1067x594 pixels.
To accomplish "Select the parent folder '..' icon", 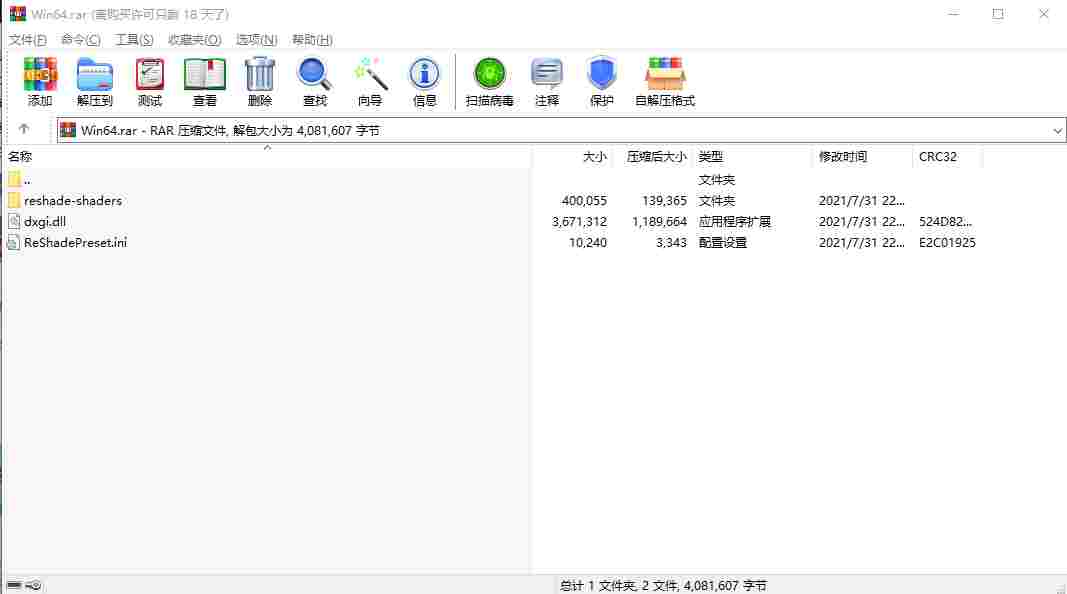I will [14, 180].
